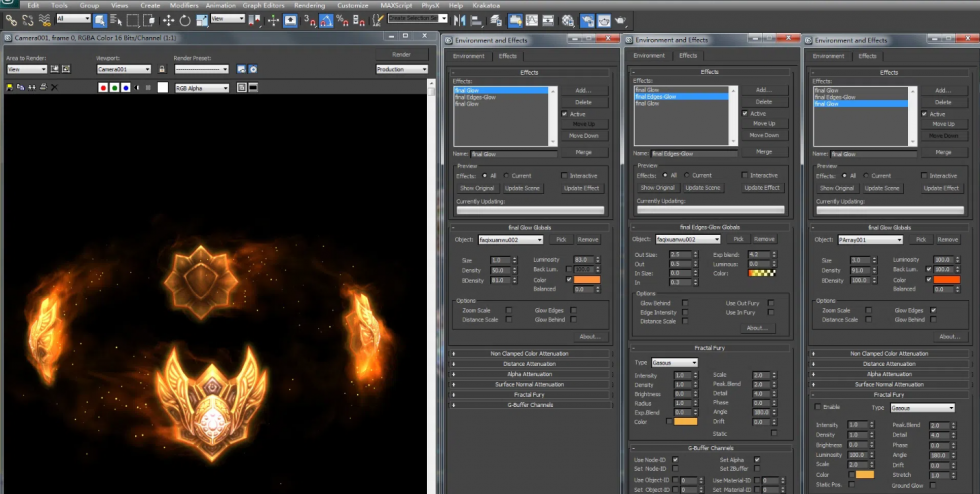Open the Production render mode dropdown
Viewport: 980px width, 494px height.
(401, 69)
